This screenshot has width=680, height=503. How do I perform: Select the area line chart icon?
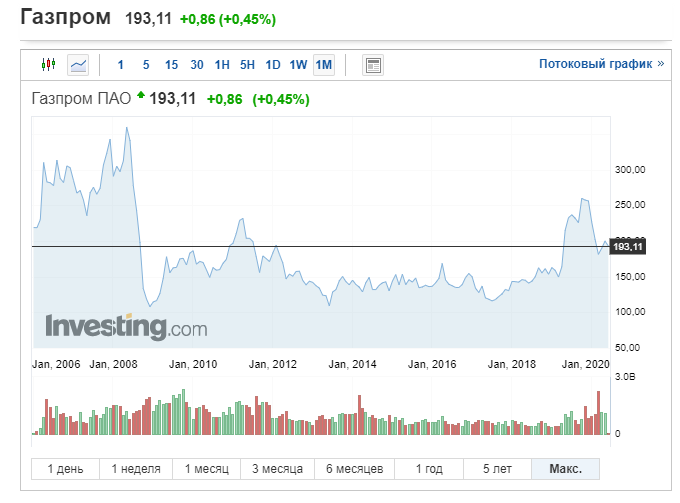click(78, 65)
